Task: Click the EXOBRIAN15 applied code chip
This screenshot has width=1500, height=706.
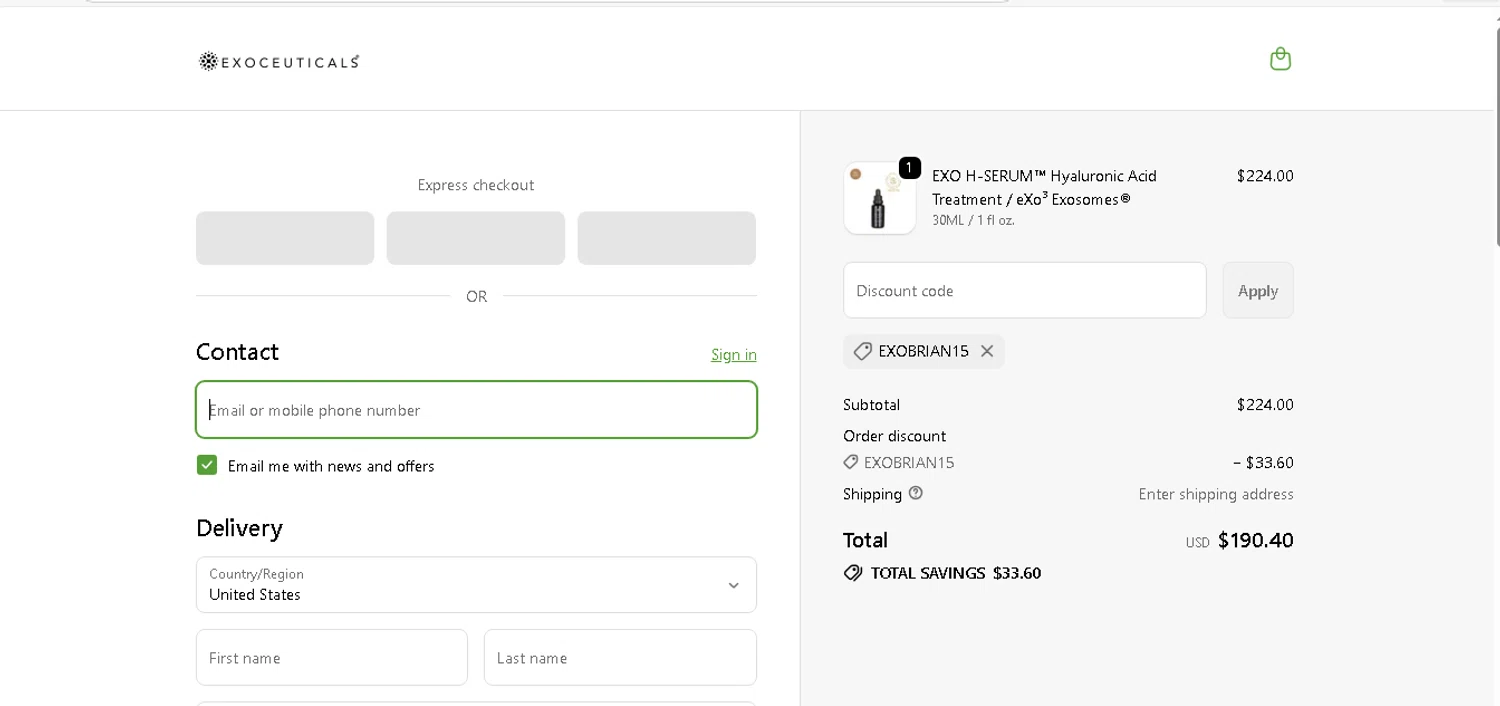Action: (924, 351)
